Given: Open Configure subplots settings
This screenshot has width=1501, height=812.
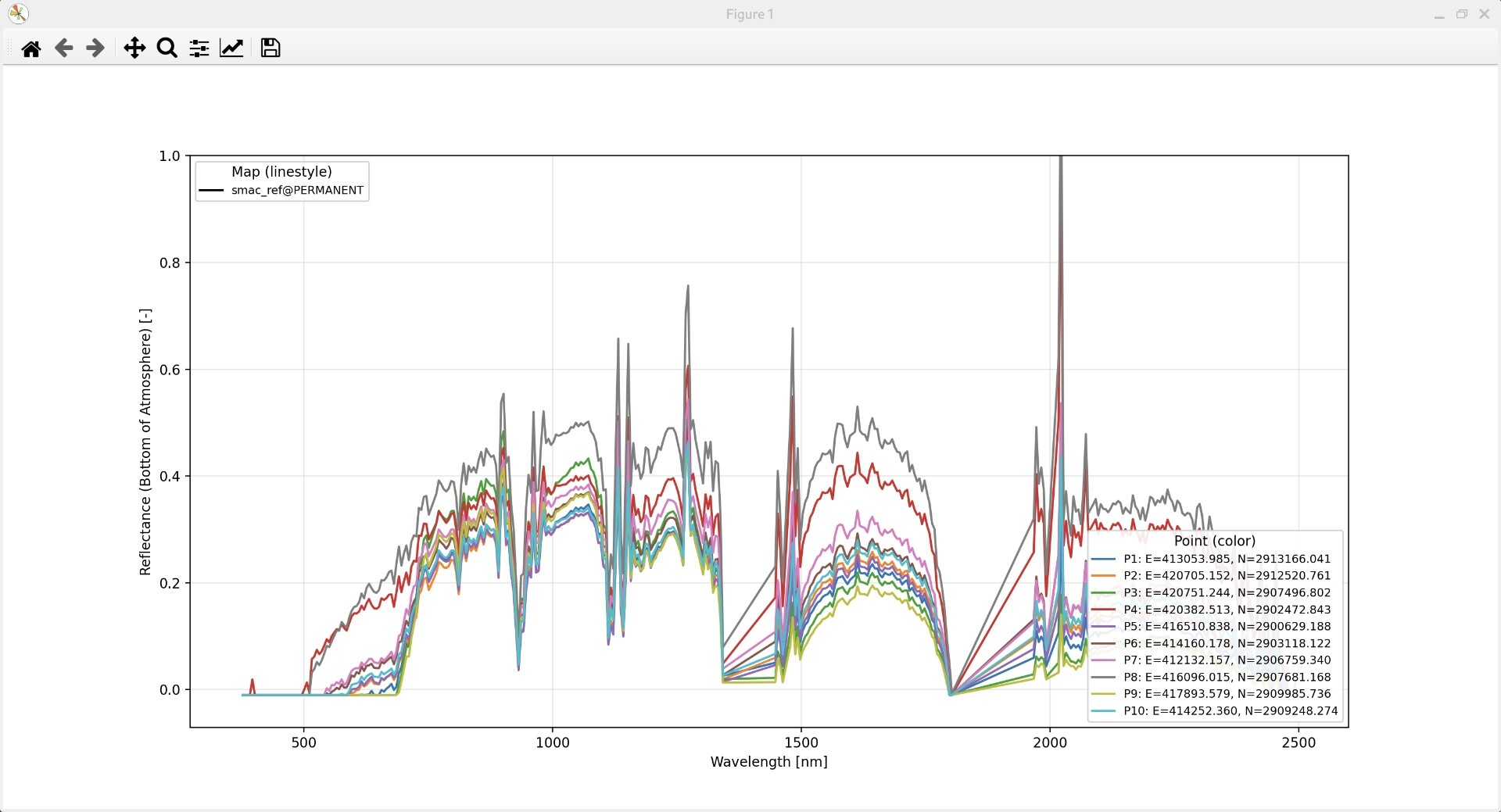Looking at the screenshot, I should (199, 48).
